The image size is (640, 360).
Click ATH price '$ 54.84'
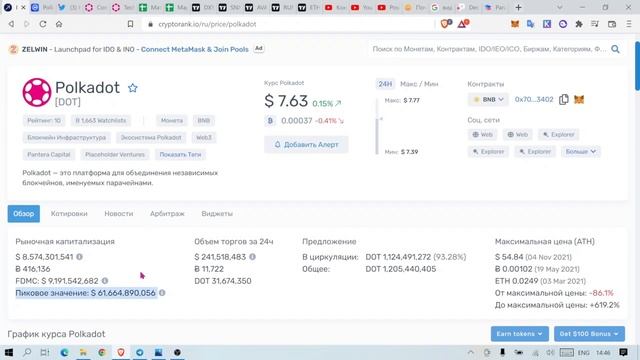click(x=509, y=257)
